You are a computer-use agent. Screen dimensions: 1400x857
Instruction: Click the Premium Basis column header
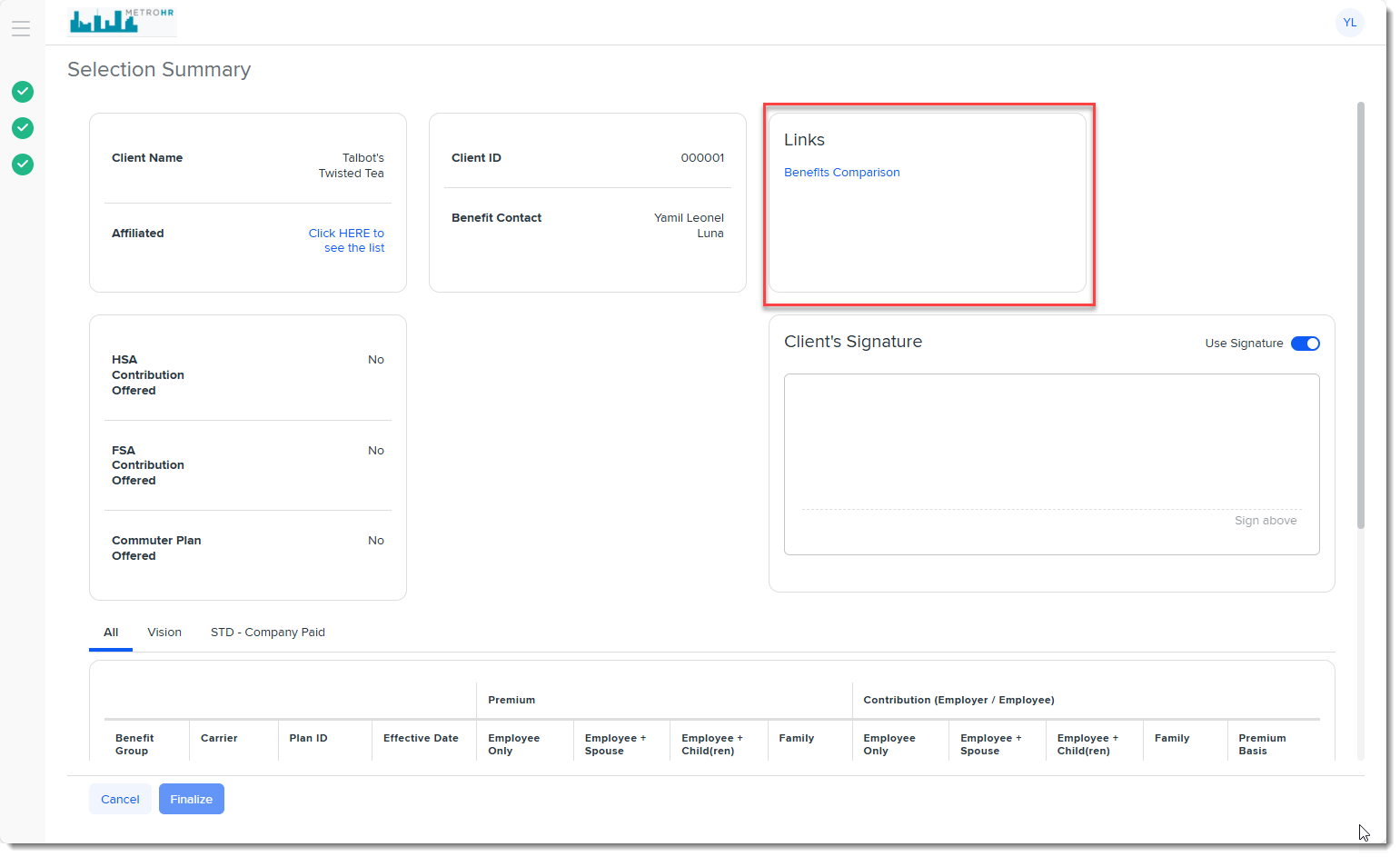1261,744
